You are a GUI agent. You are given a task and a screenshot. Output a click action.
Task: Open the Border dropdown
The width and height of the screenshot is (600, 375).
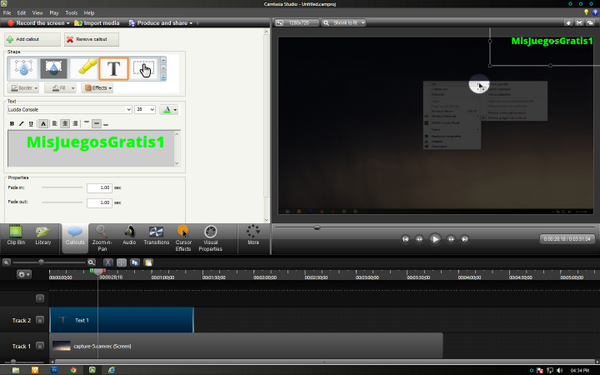24,88
